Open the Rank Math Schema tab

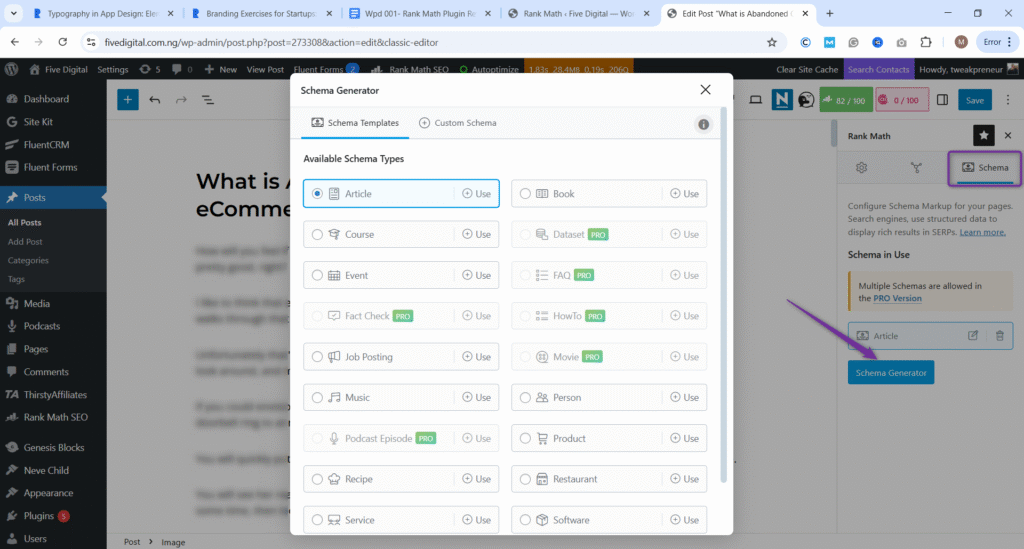[x=984, y=168]
